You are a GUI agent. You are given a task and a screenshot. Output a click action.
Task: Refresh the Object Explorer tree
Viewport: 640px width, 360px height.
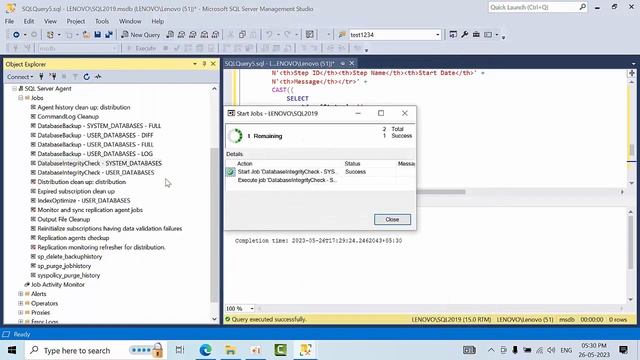(x=87, y=76)
